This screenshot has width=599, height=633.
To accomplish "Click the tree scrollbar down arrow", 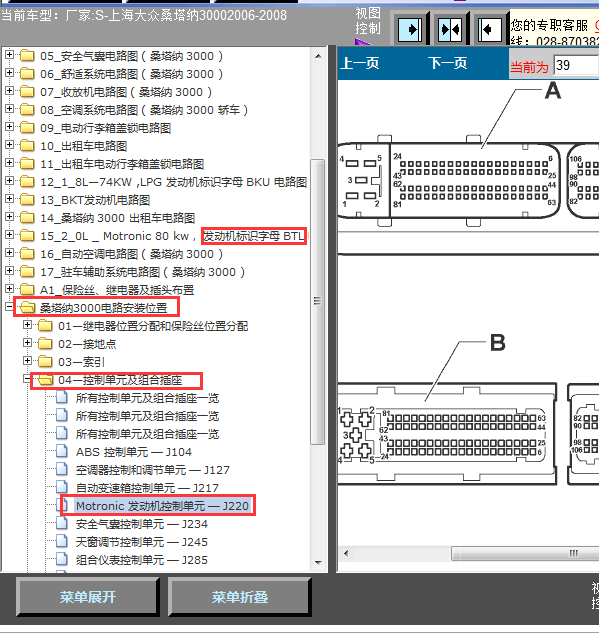I will point(318,562).
